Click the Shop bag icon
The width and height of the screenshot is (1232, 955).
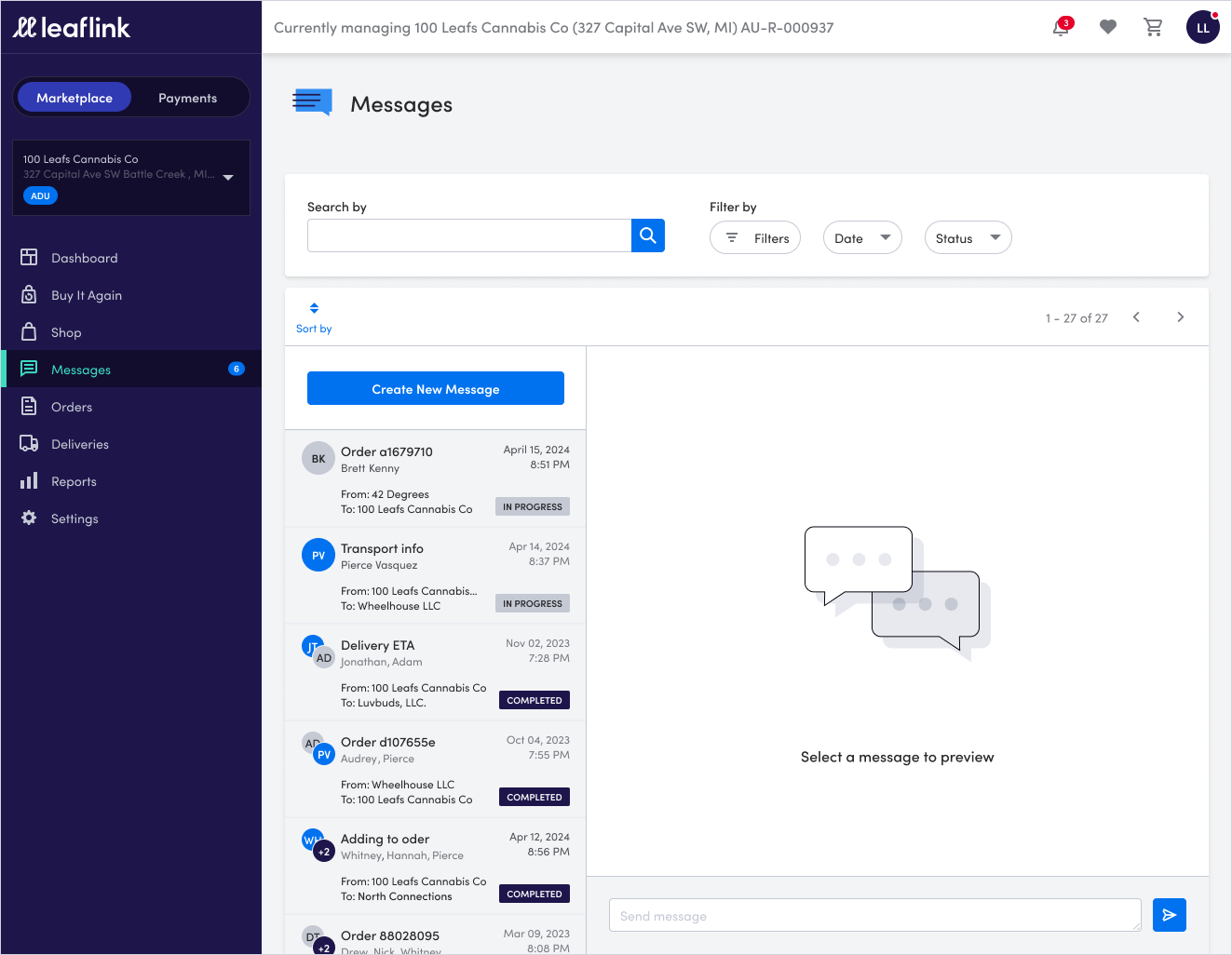click(29, 331)
